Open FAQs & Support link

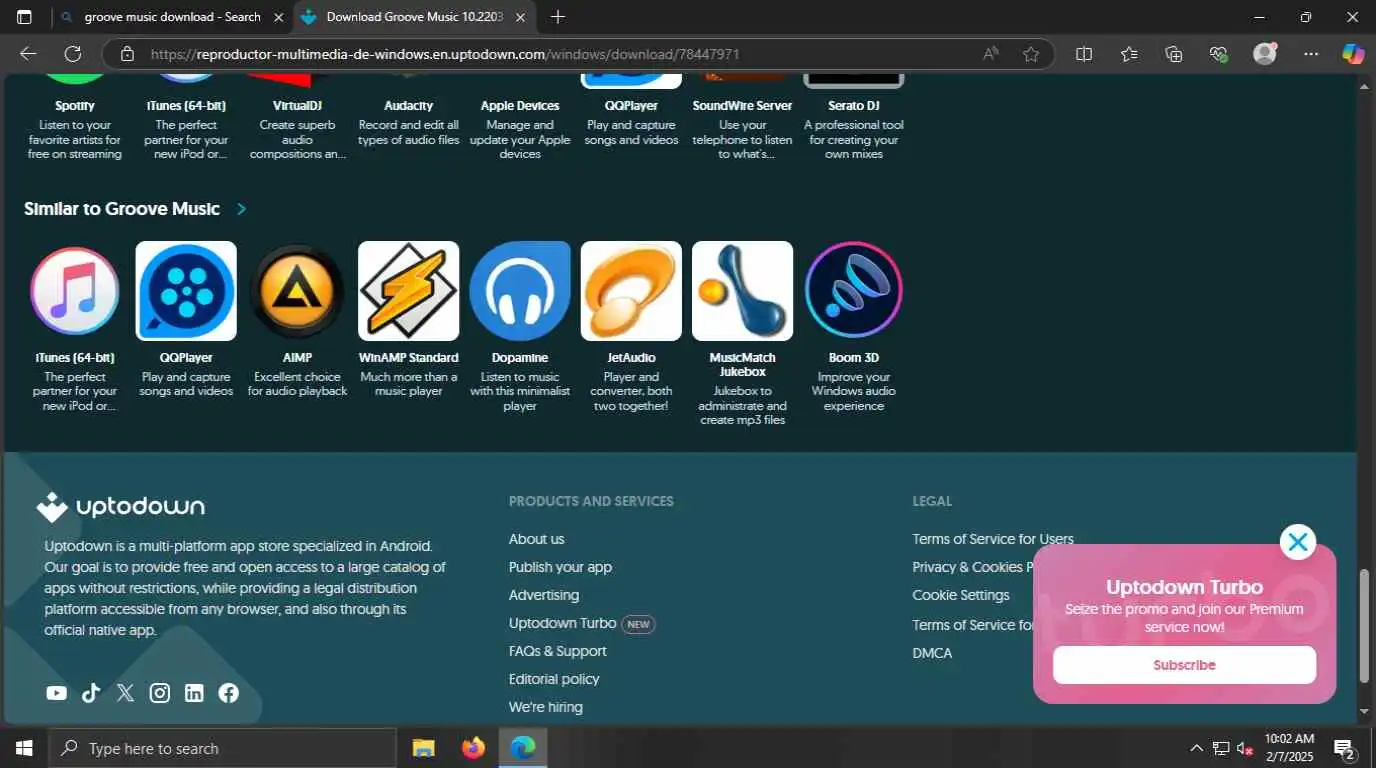(x=558, y=651)
